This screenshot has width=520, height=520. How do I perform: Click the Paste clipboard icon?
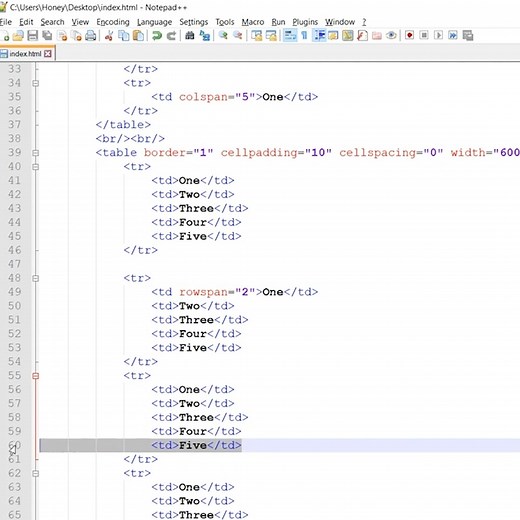pyautogui.click(x=138, y=35)
